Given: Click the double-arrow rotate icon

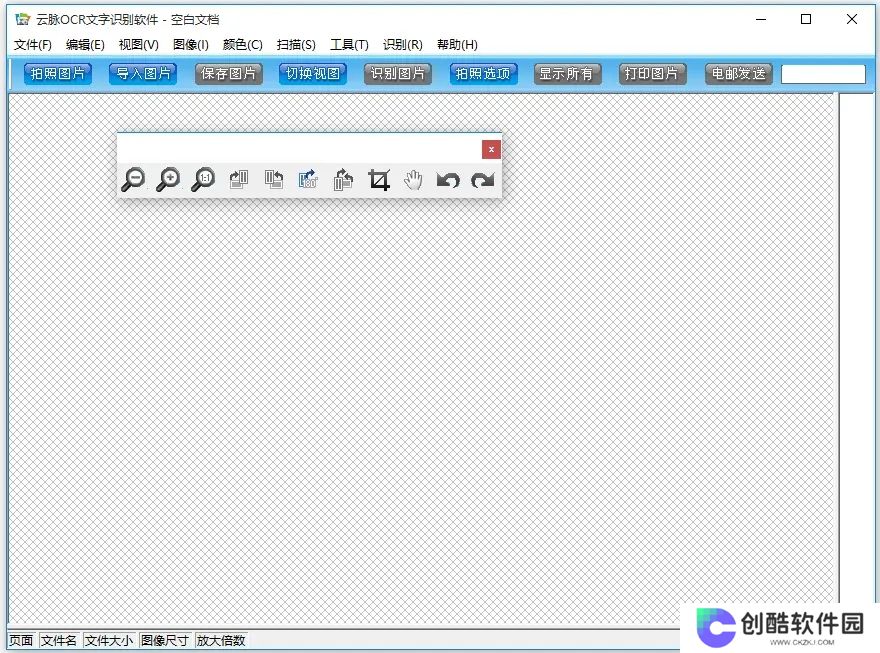Looking at the screenshot, I should point(343,180).
